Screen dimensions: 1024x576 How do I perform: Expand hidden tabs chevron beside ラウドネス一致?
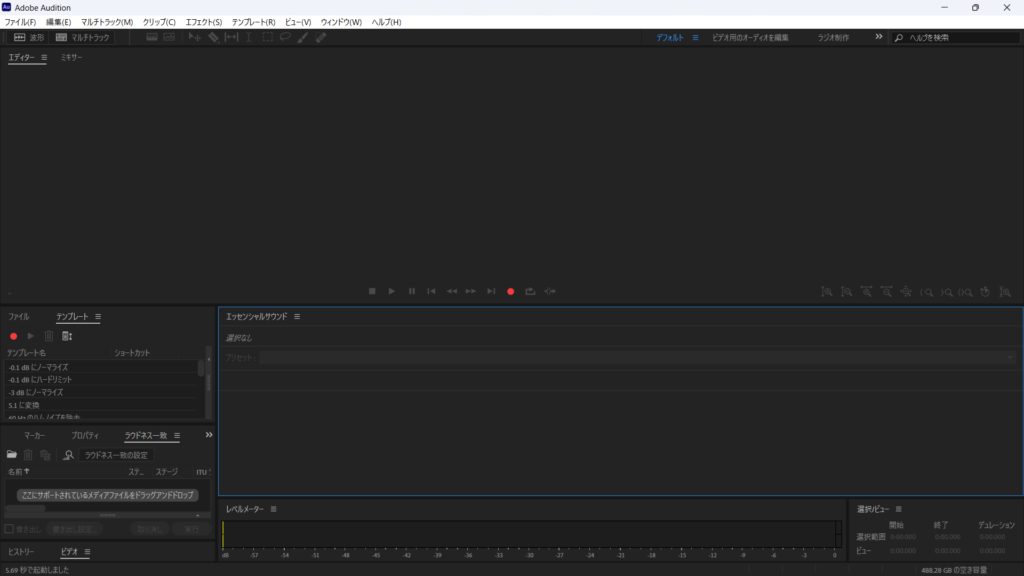209,435
